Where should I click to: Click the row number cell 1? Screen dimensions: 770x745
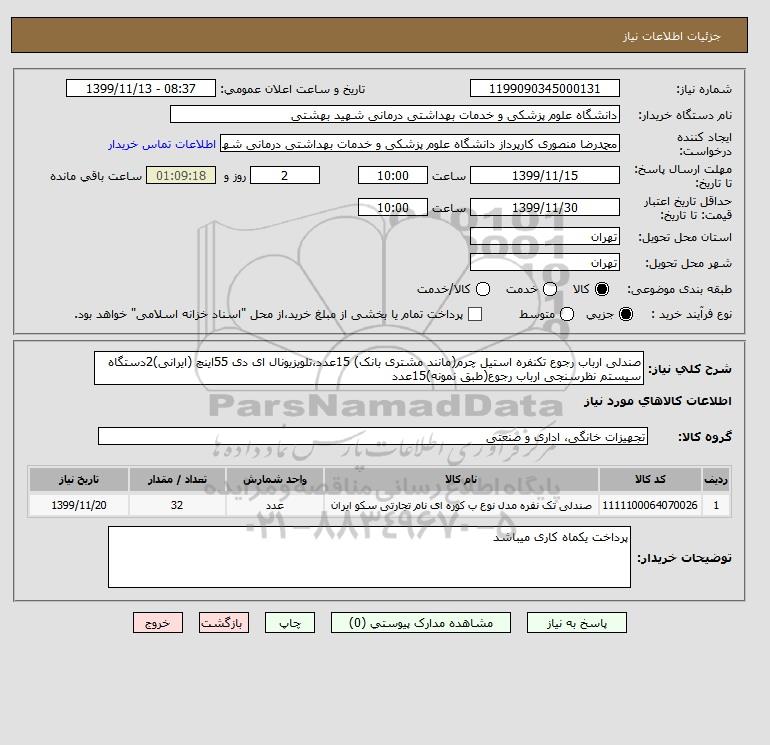point(716,505)
